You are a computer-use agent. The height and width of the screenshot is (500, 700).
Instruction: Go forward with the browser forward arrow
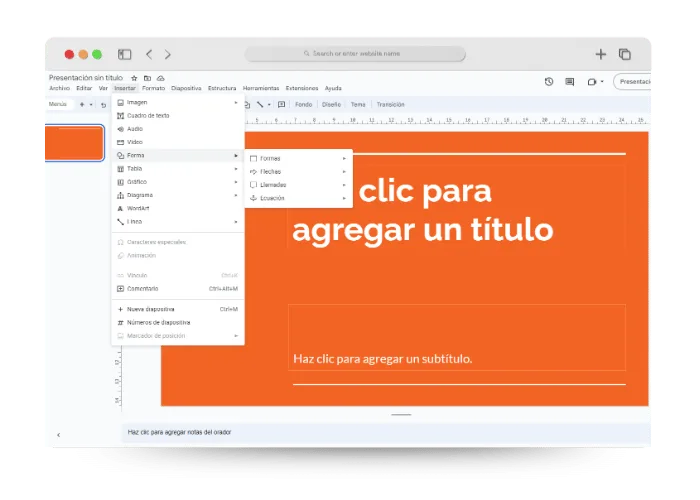(167, 54)
